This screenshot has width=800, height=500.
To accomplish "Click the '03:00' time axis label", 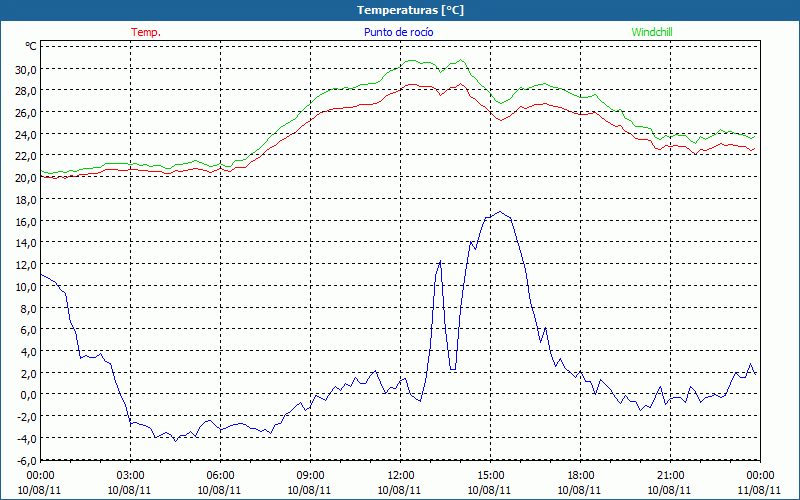I will coord(130,476).
